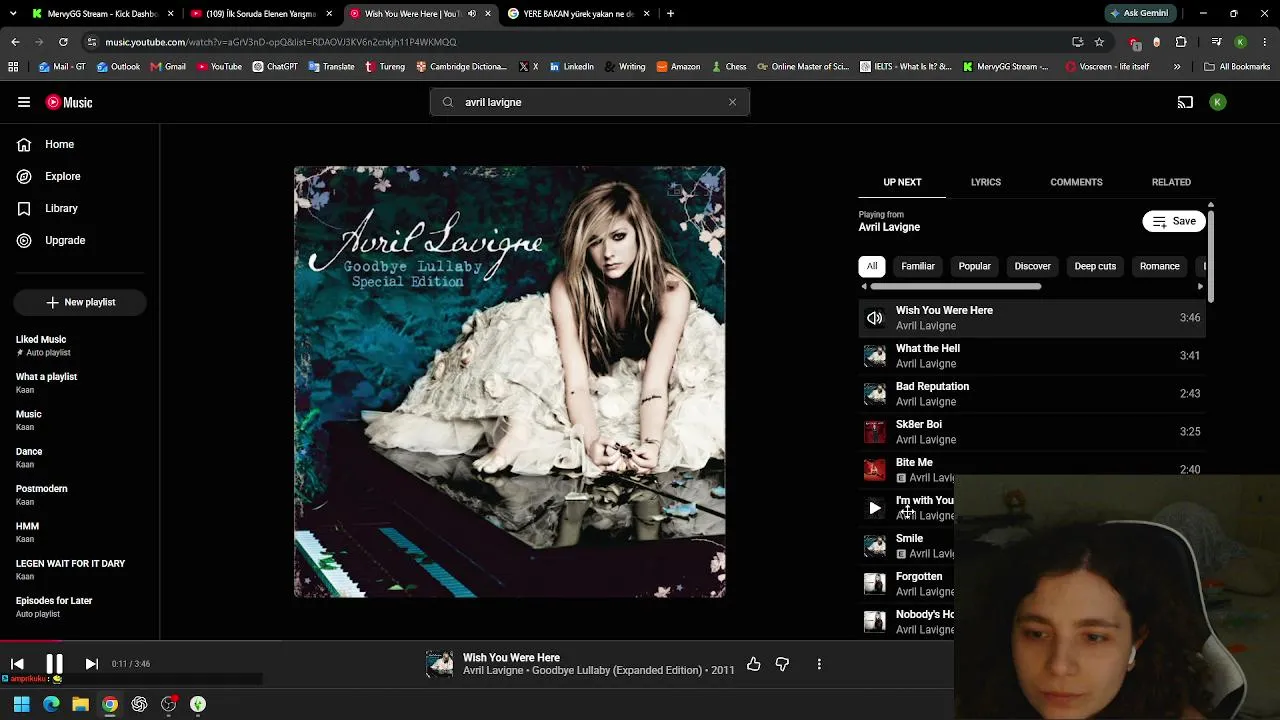Play Forgotten from the queue
Image resolution: width=1280 pixels, height=720 pixels.
pyautogui.click(x=907, y=584)
